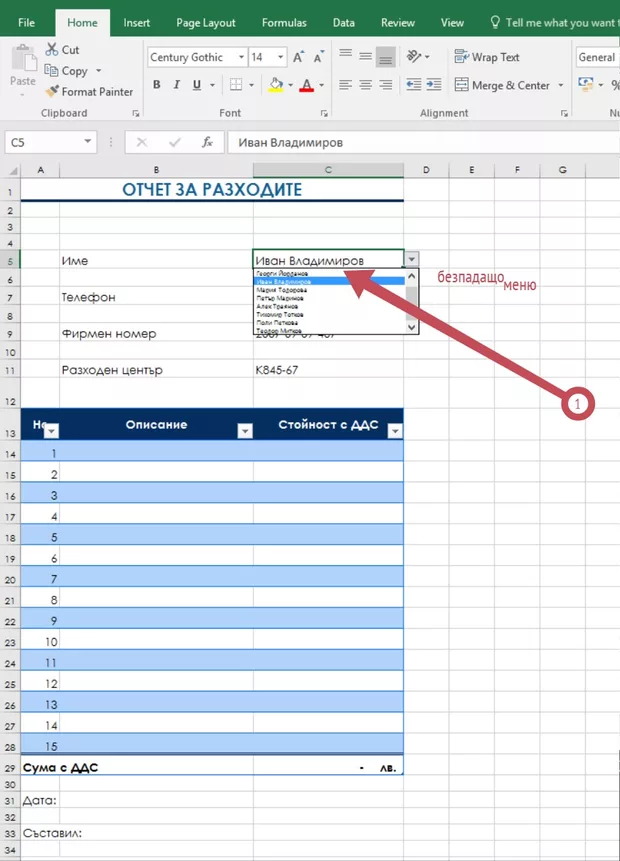This screenshot has height=861, width=620.
Task: Open the Clipboard dialog launcher
Action: click(x=136, y=114)
